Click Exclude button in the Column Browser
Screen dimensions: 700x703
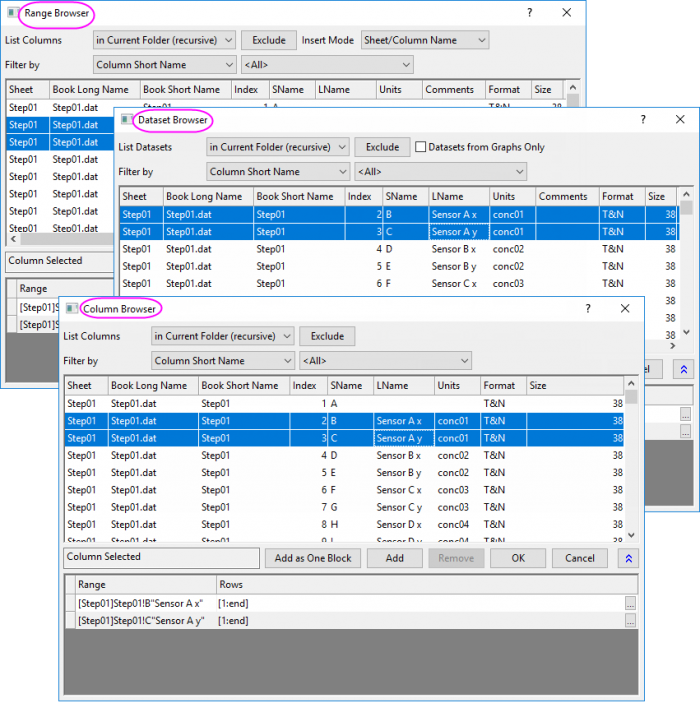pos(327,336)
